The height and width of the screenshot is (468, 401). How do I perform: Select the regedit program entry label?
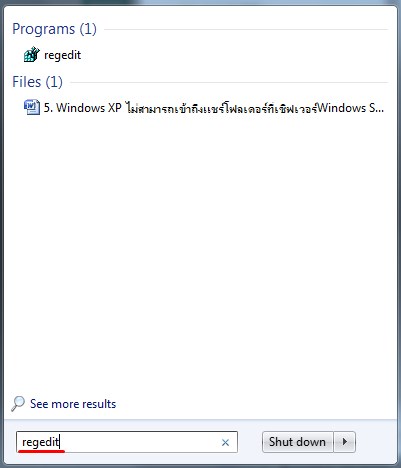(62, 55)
